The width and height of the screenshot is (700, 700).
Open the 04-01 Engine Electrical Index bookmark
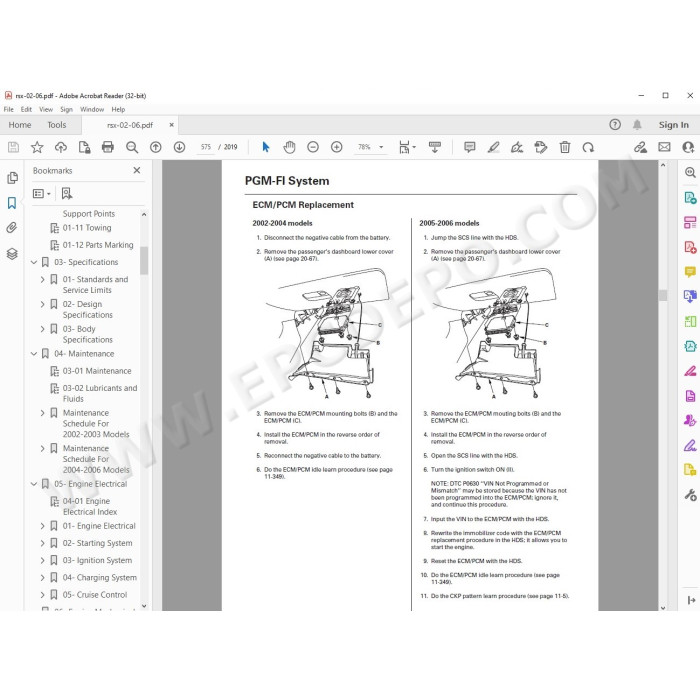pos(90,507)
